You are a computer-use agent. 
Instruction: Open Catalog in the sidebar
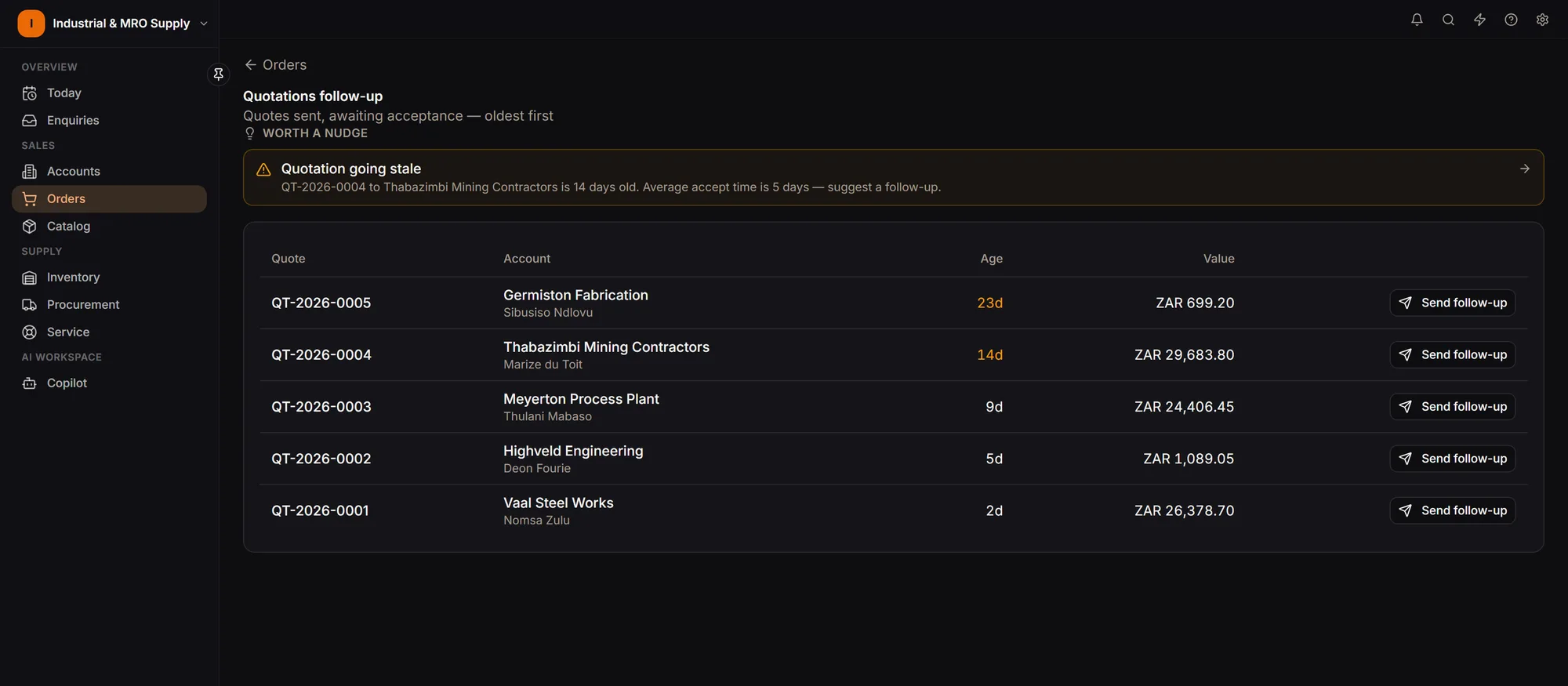pos(110,226)
